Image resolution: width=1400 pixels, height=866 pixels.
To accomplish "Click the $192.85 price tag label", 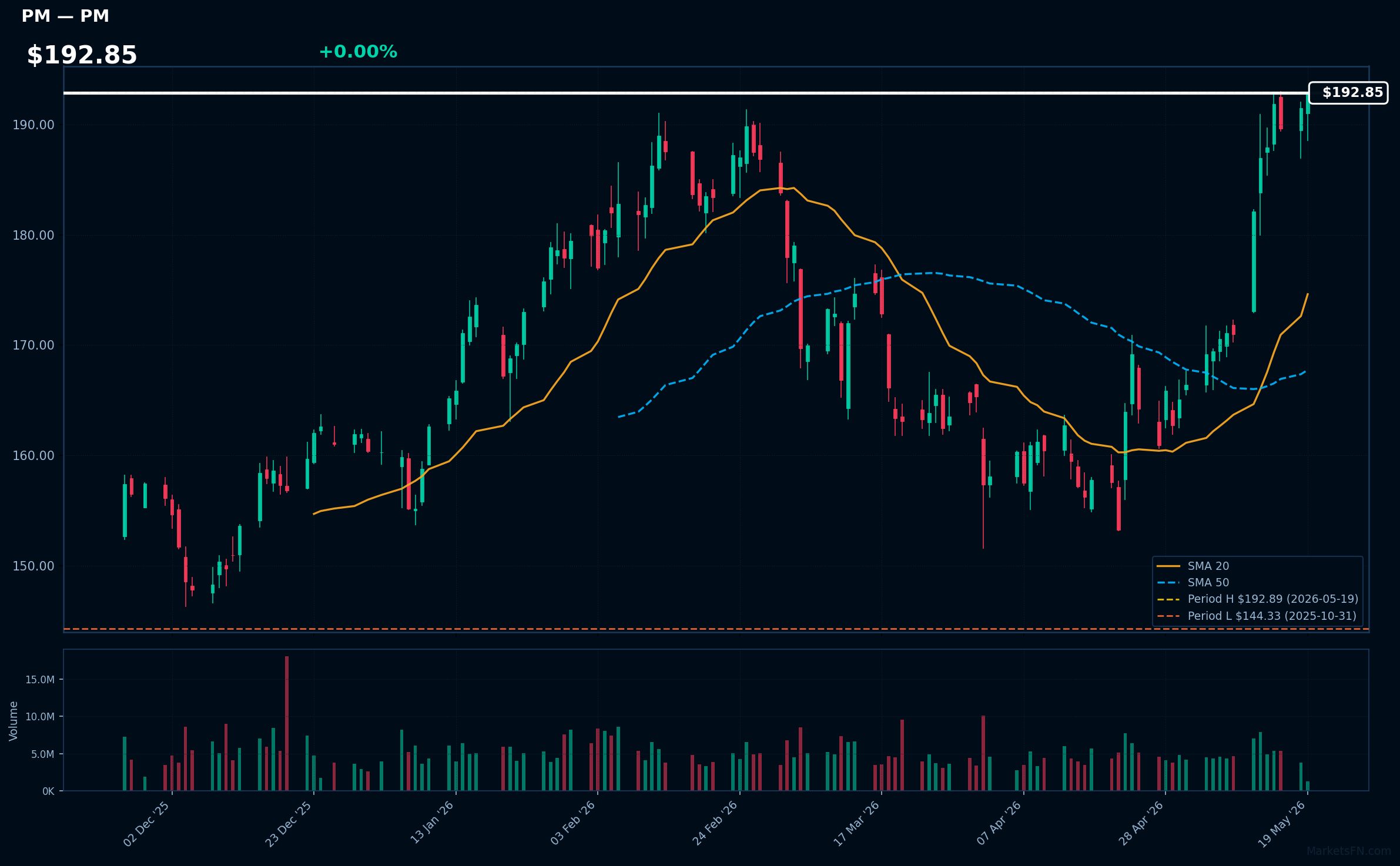I will [1348, 93].
